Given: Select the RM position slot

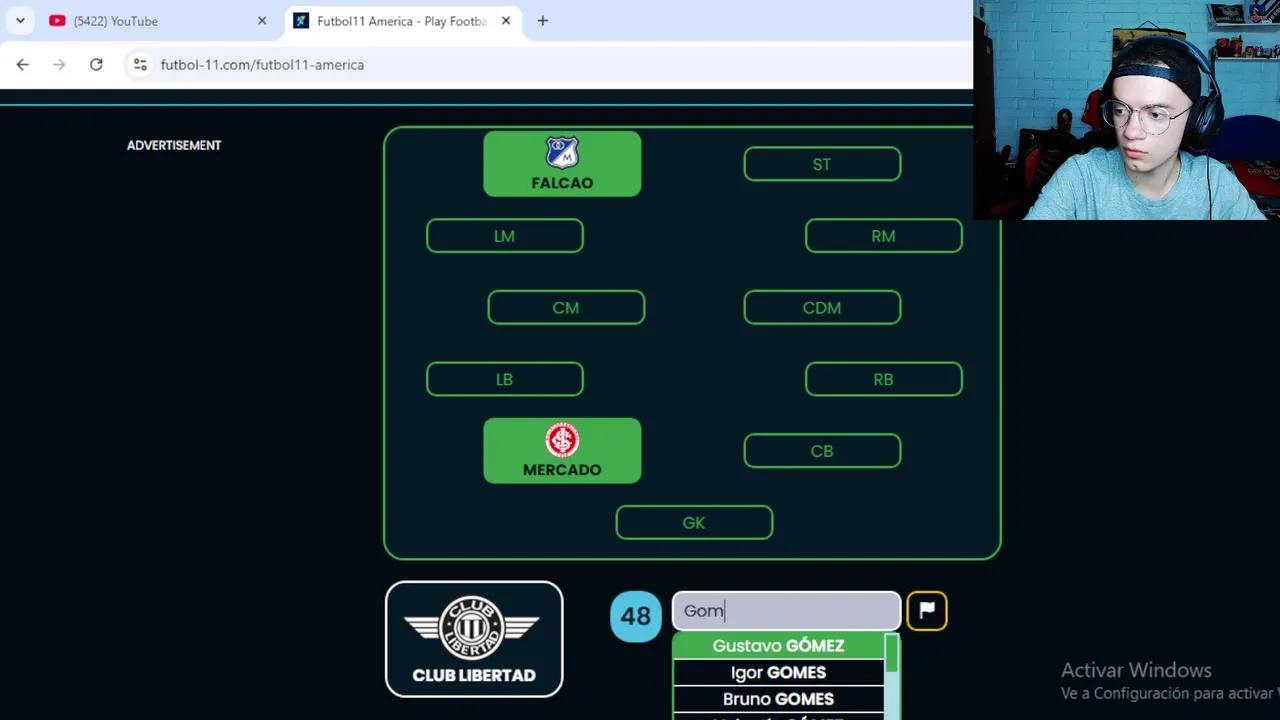Looking at the screenshot, I should point(883,236).
